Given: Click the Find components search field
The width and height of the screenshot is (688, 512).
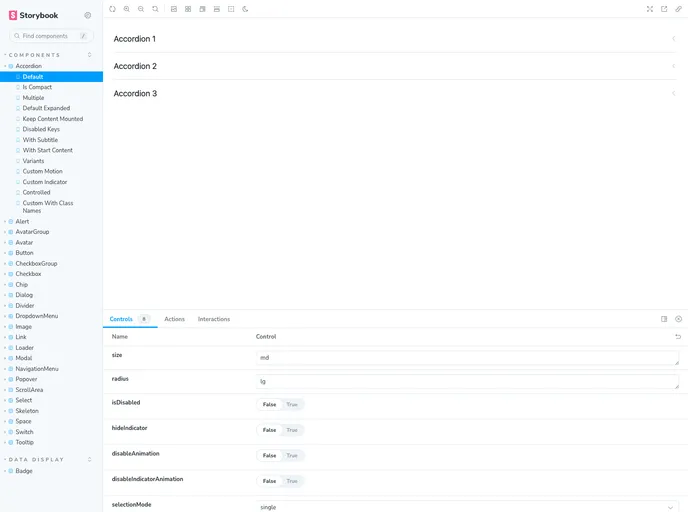Looking at the screenshot, I should [x=48, y=36].
